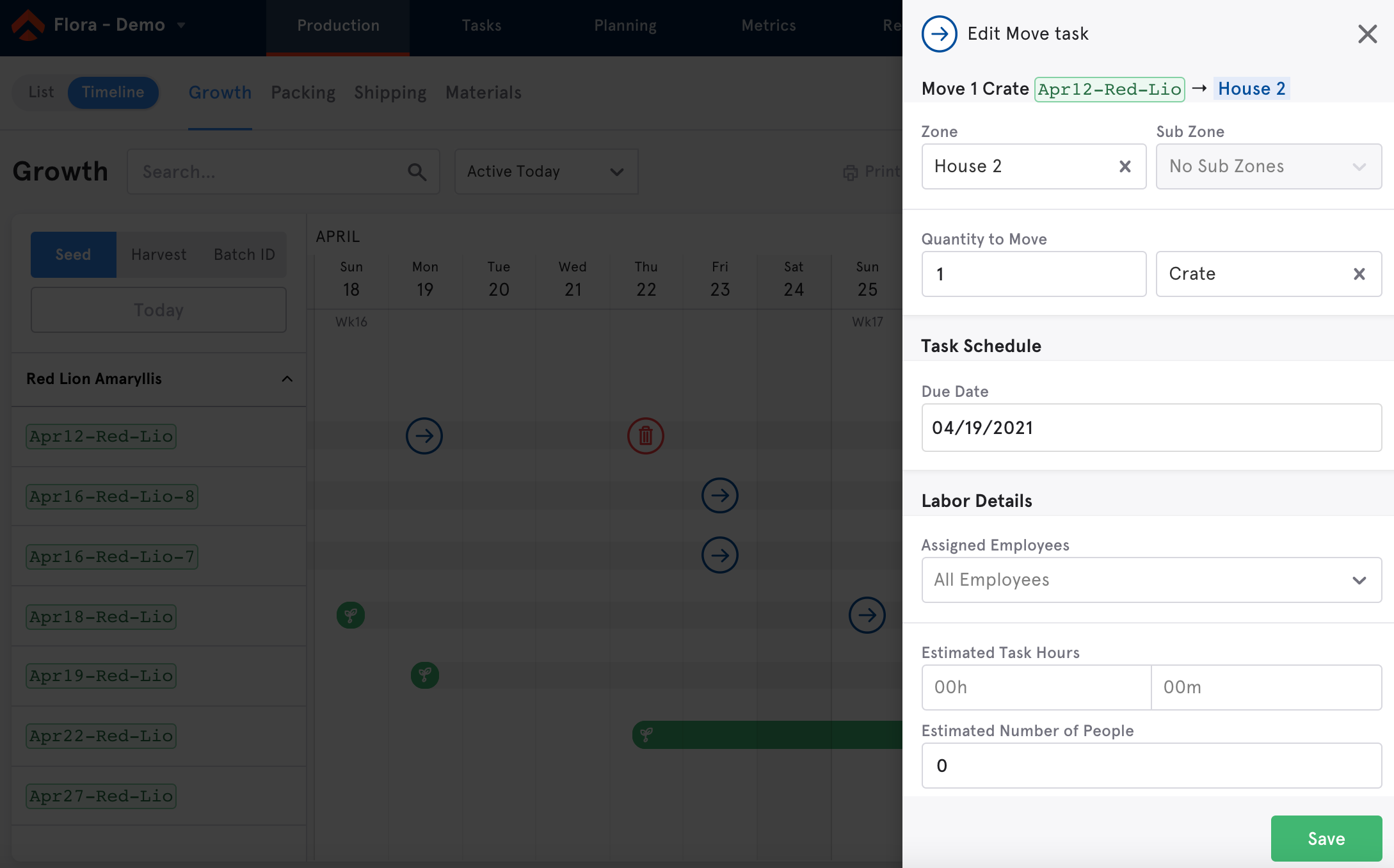Open the Packing sub-tab
Image resolution: width=1394 pixels, height=868 pixels.
(x=303, y=93)
